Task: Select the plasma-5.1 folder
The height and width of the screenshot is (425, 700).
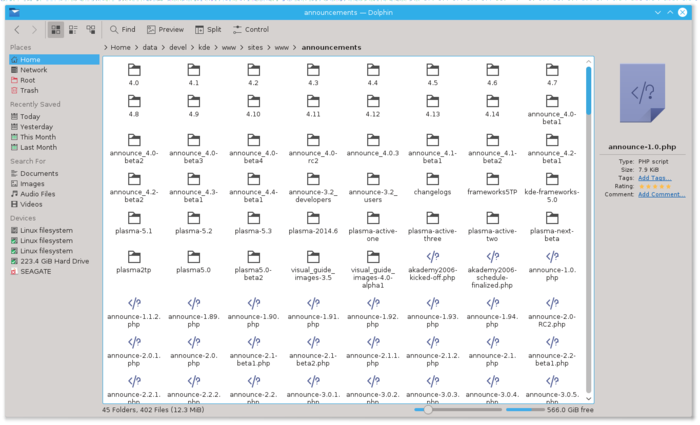Action: click(x=134, y=223)
